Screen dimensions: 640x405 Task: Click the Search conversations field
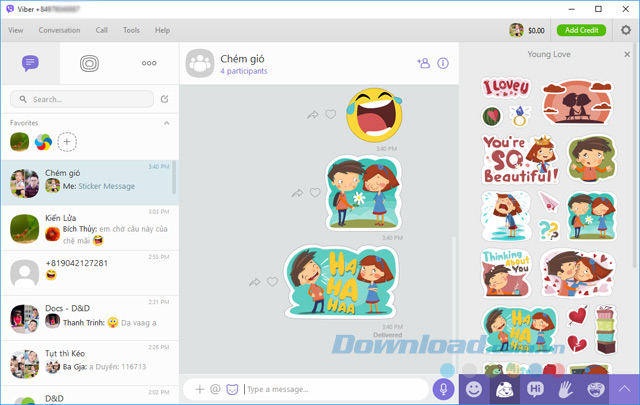[x=82, y=99]
